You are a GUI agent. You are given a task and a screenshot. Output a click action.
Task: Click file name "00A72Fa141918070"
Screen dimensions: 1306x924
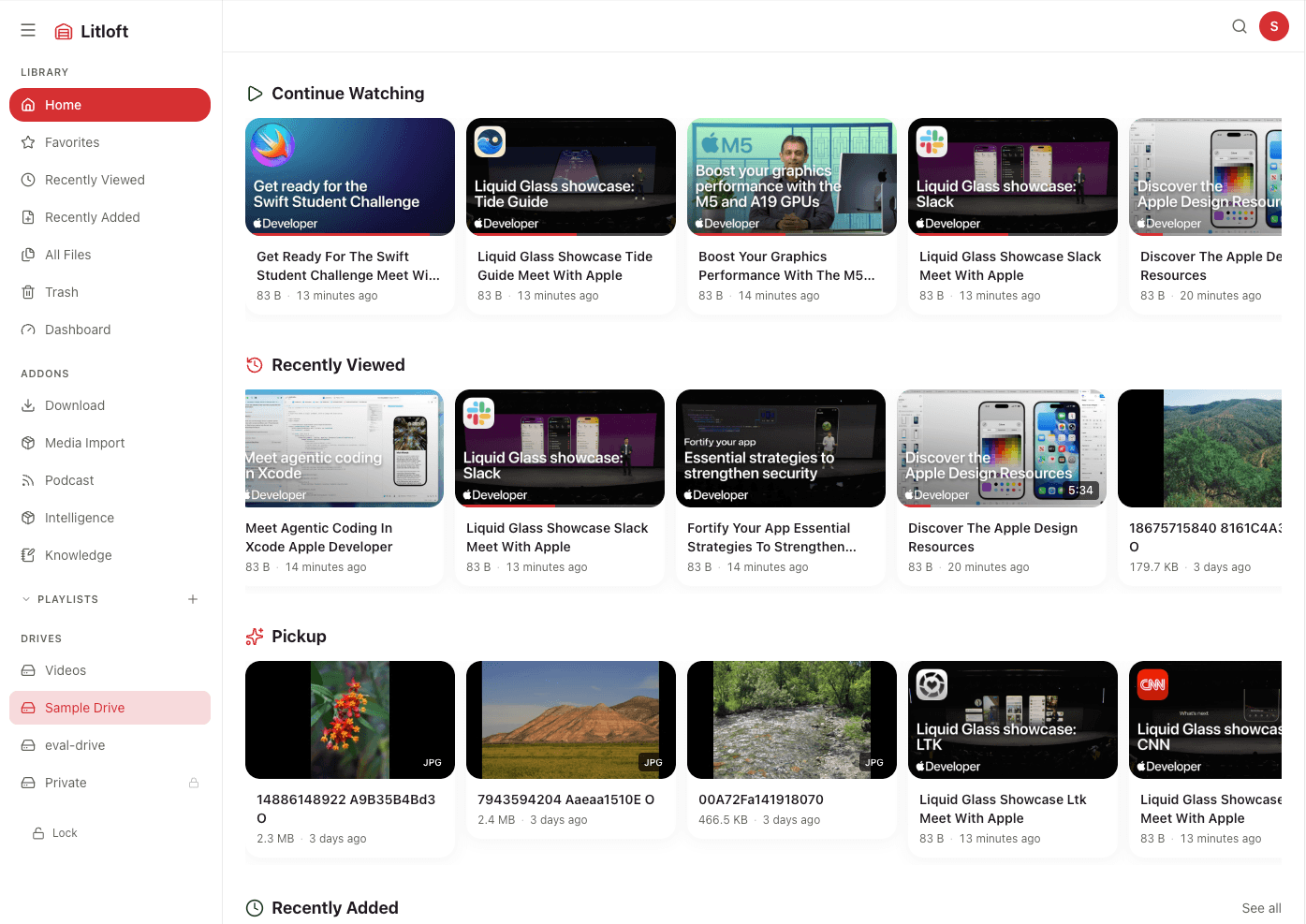761,799
